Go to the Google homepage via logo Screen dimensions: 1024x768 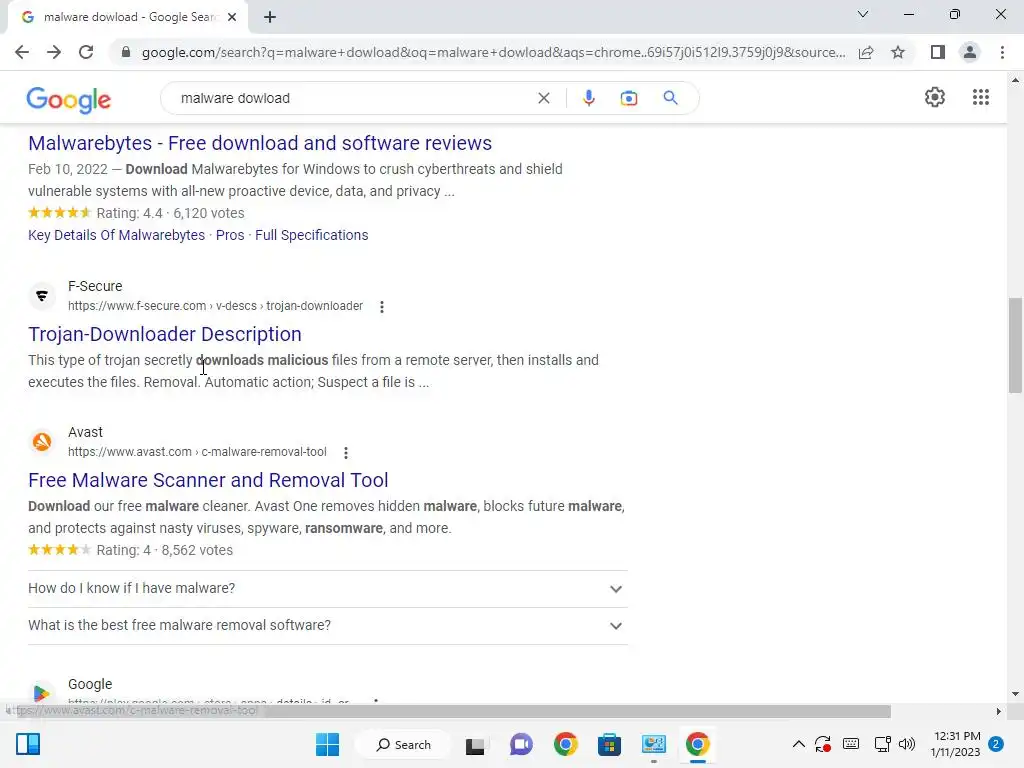click(x=69, y=99)
